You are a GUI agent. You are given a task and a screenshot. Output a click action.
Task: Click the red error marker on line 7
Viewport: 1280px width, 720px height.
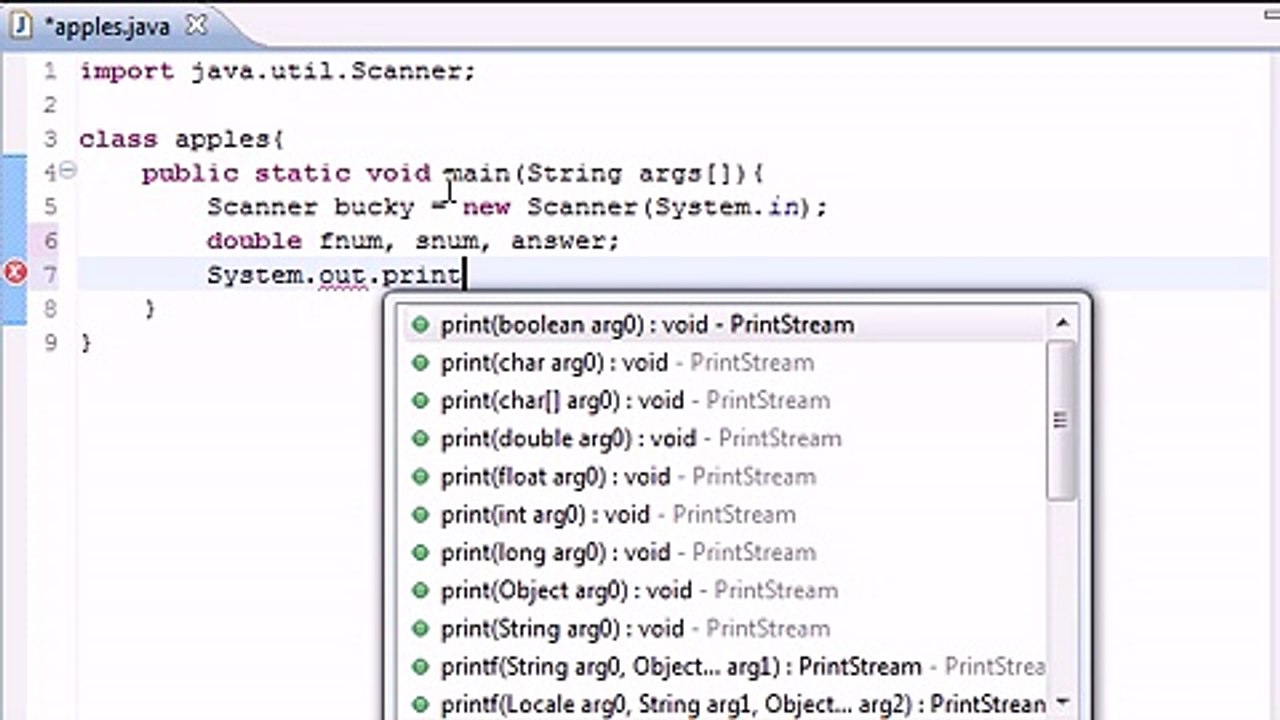(x=15, y=273)
